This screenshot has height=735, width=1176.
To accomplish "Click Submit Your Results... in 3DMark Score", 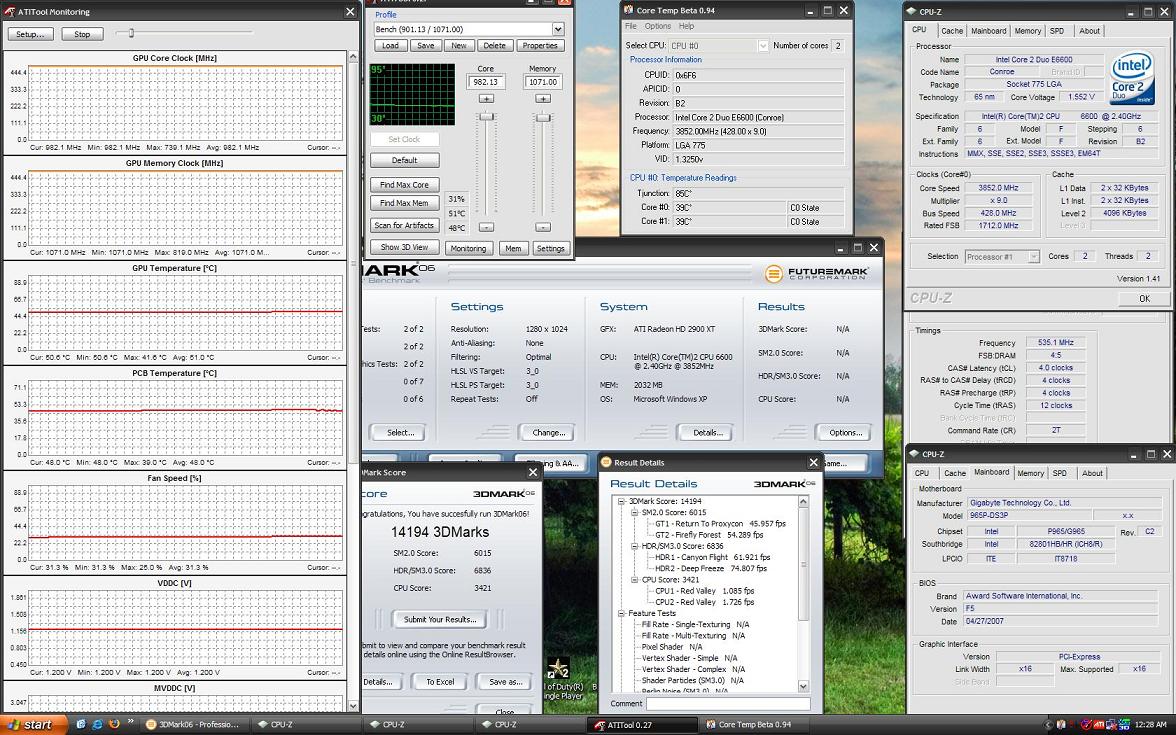I will click(x=440, y=620).
